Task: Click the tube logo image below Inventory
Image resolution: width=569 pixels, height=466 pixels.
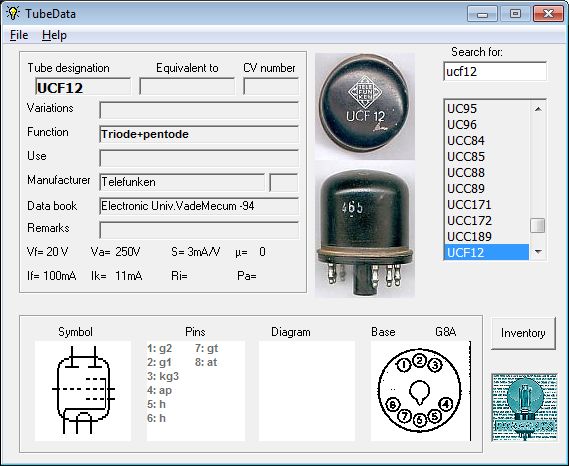Action: click(x=524, y=407)
